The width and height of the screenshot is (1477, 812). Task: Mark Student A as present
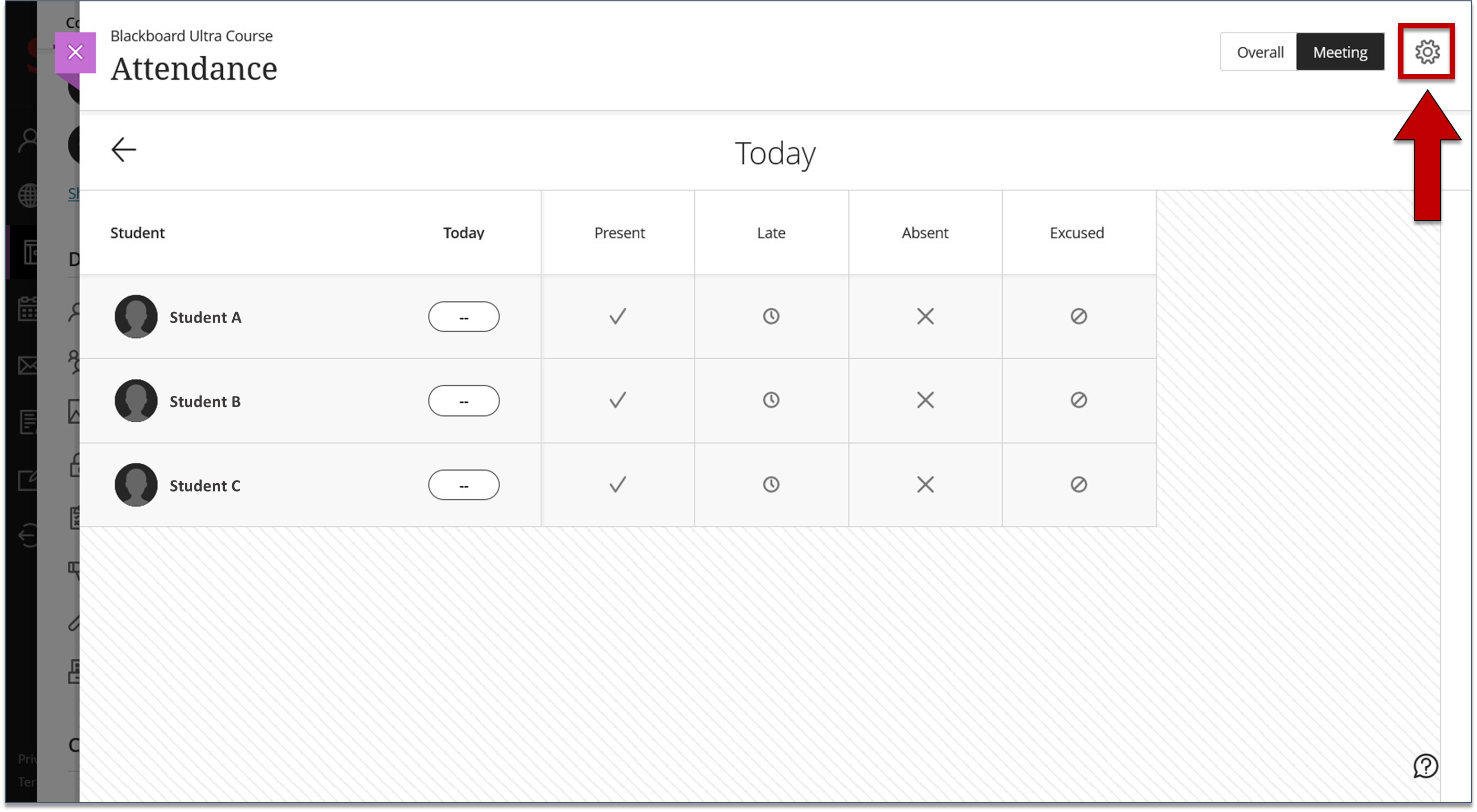pos(618,317)
